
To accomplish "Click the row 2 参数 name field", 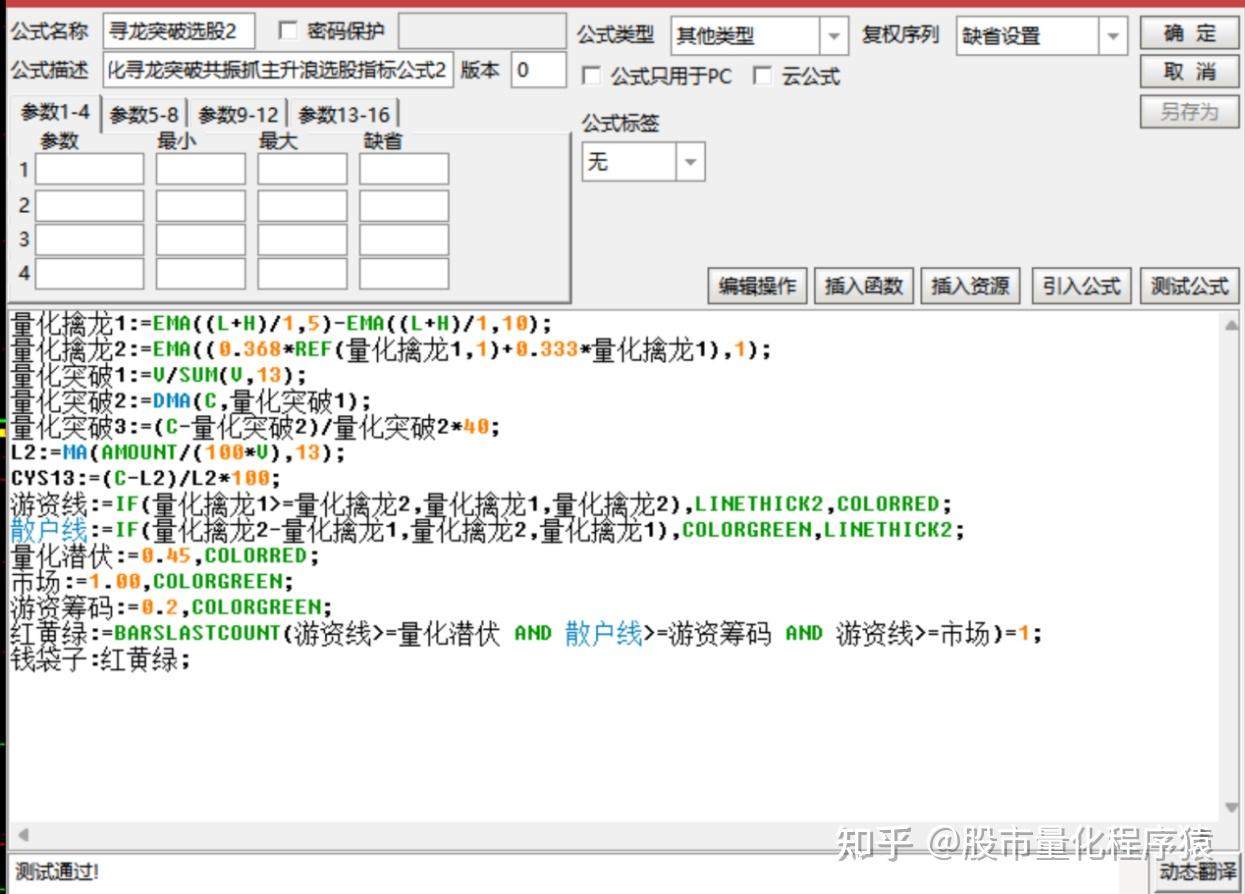I will [90, 206].
